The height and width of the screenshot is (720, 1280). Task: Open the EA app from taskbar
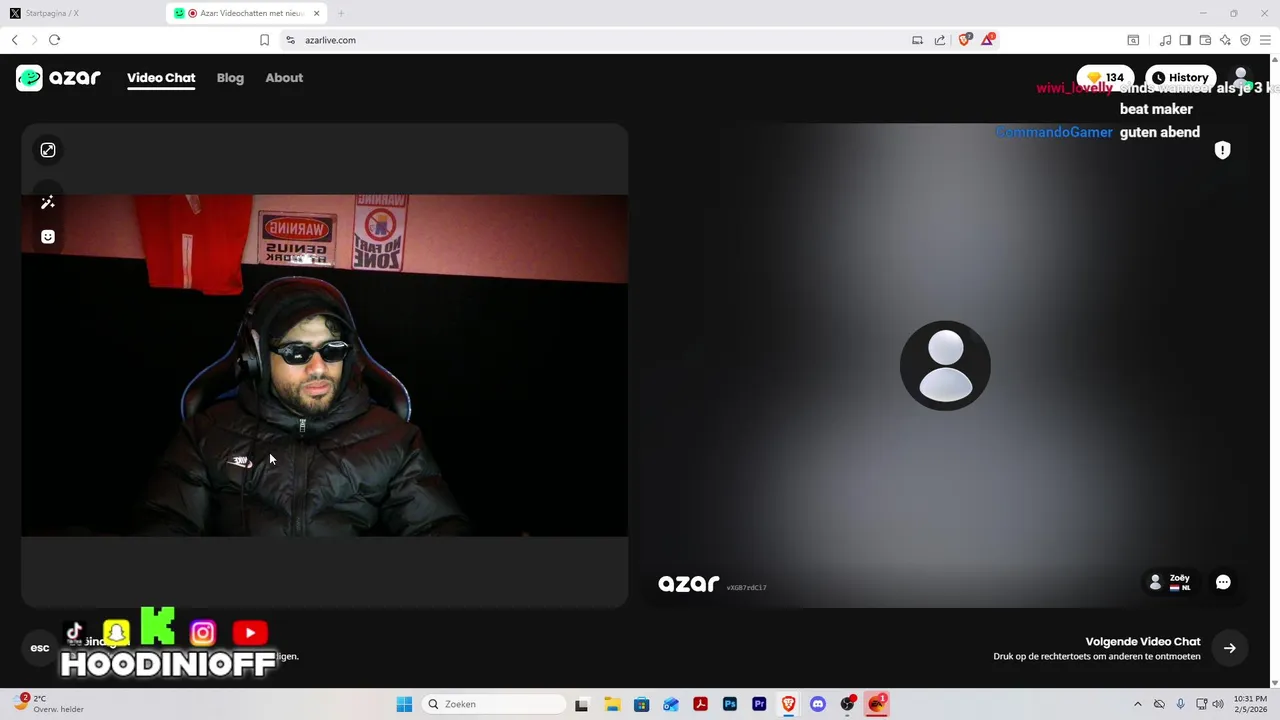click(x=877, y=704)
